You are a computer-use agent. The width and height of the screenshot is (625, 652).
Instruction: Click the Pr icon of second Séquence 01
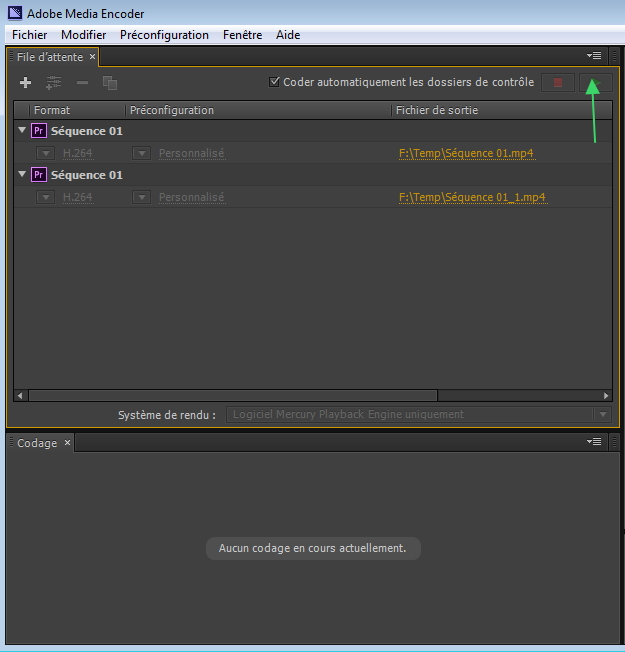pyautogui.click(x=39, y=175)
